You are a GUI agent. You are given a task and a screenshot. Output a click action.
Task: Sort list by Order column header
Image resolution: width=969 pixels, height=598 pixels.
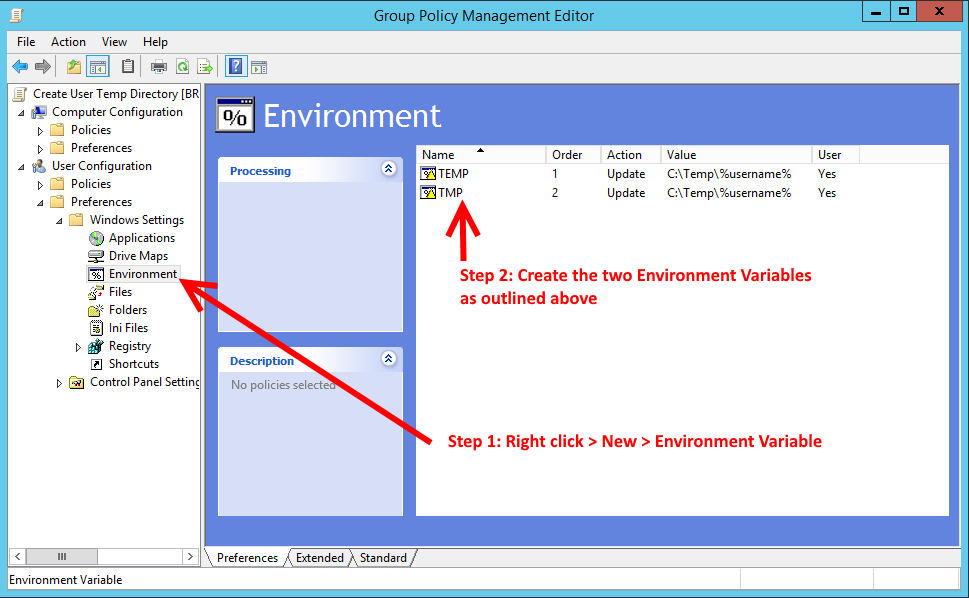pyautogui.click(x=573, y=154)
